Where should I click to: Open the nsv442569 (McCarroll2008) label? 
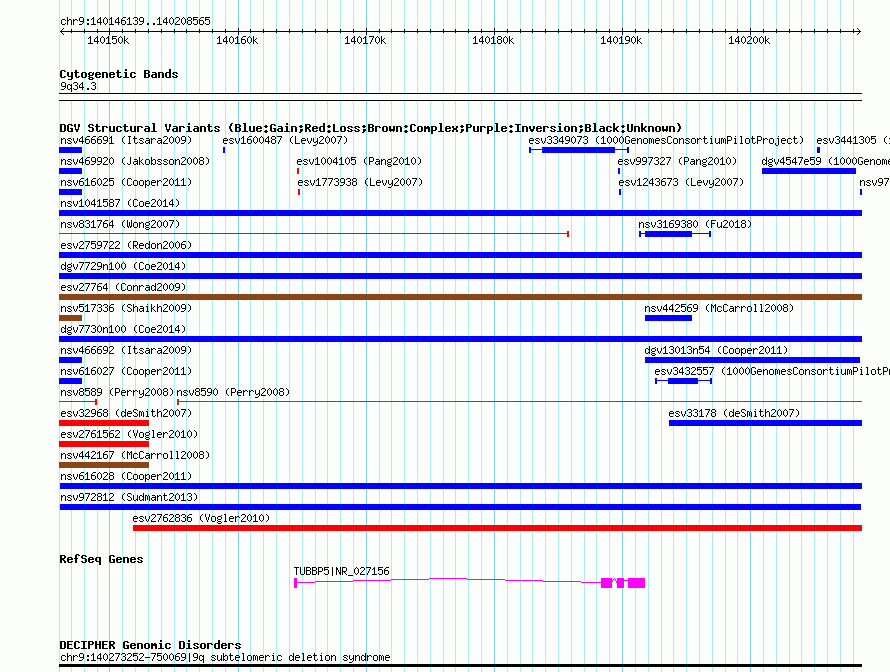tap(719, 308)
